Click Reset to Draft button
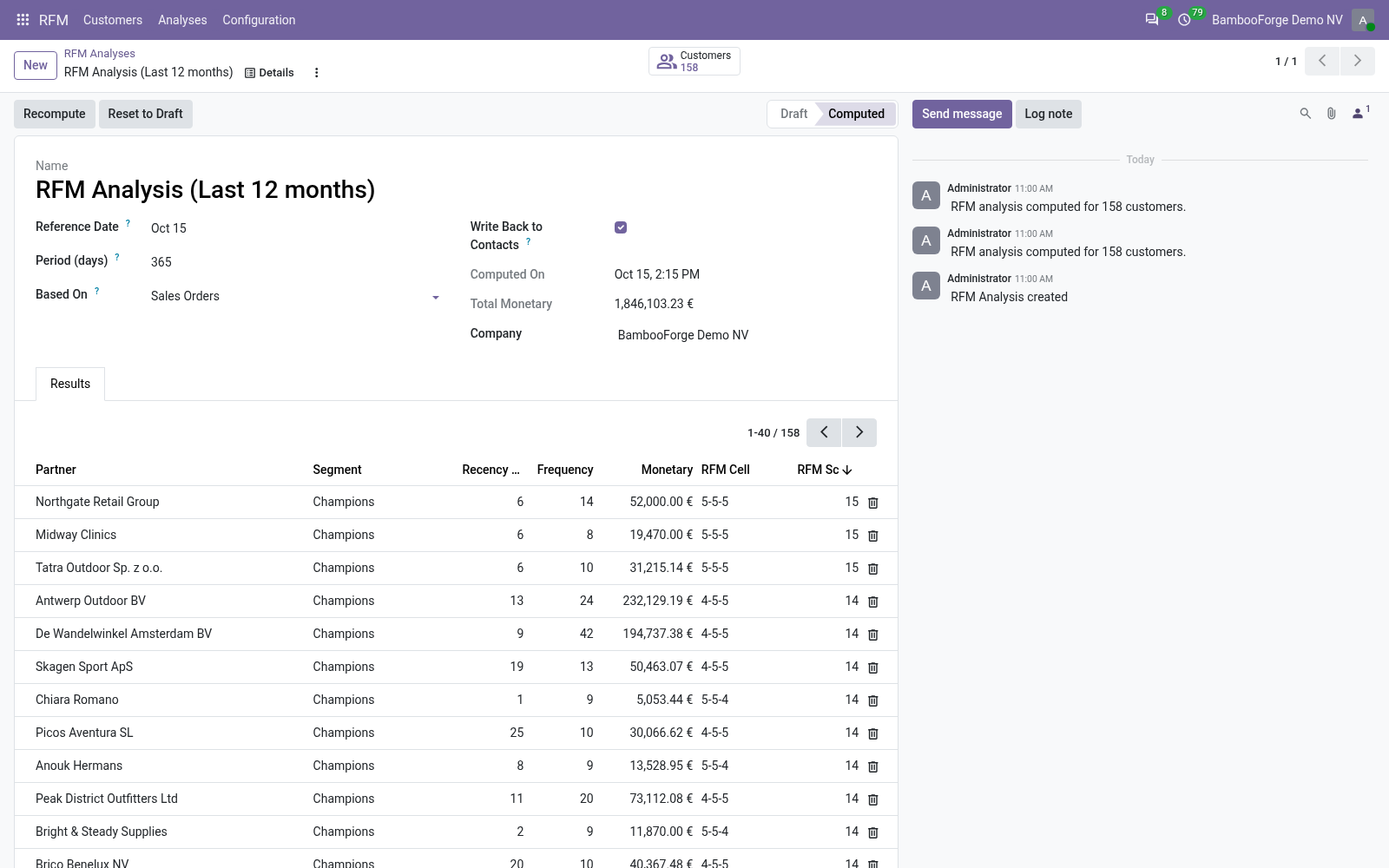Viewport: 1389px width, 868px height. click(146, 114)
